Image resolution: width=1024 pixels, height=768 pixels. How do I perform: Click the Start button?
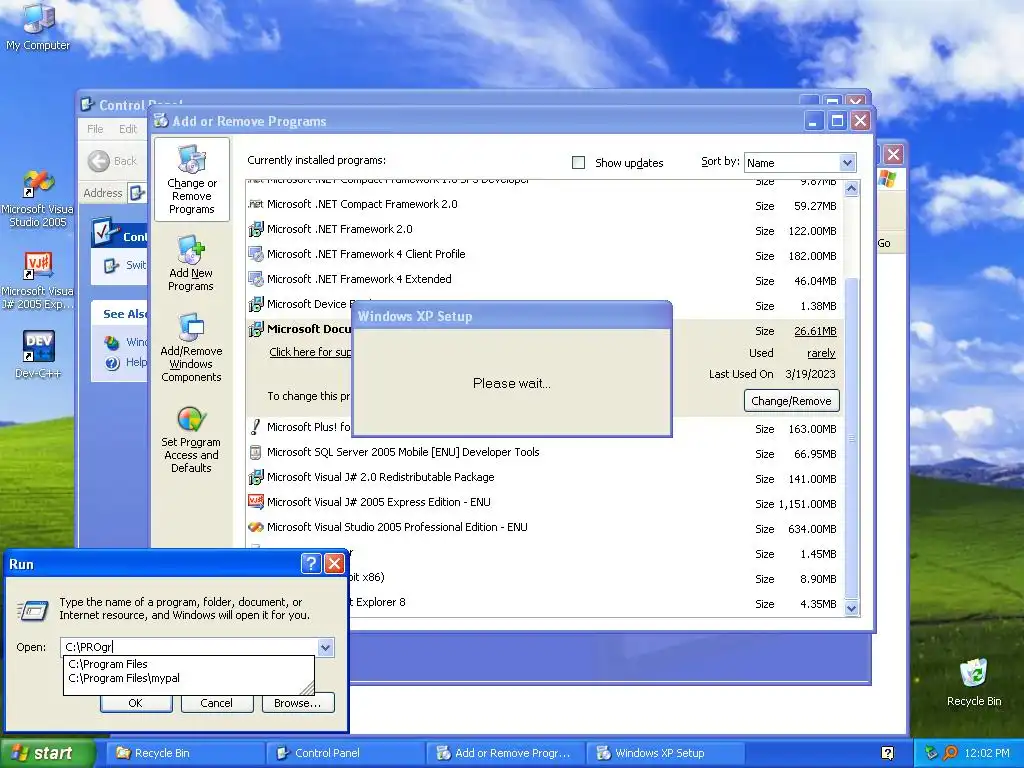47,753
